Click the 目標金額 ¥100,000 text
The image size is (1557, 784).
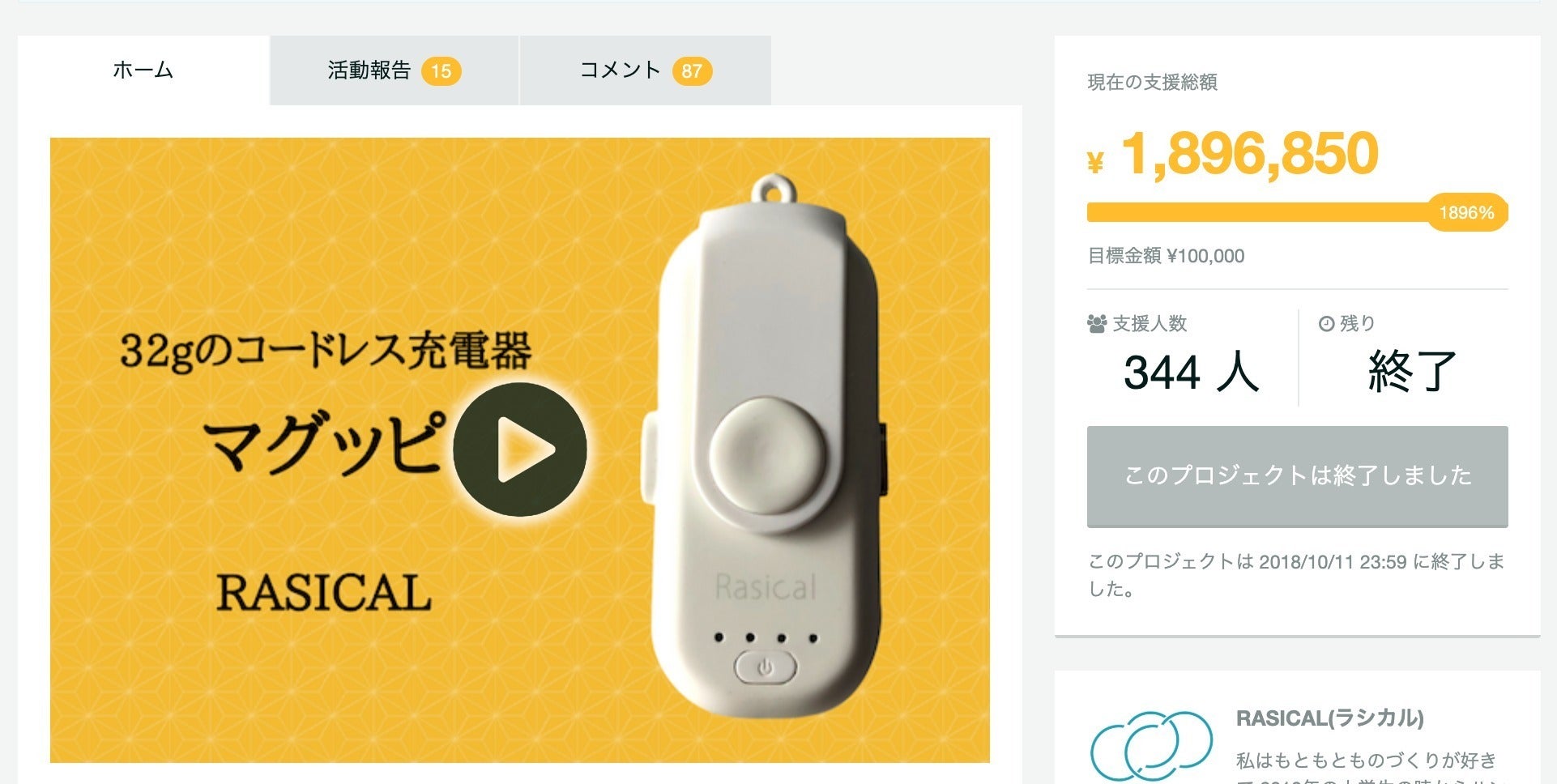tap(1166, 256)
